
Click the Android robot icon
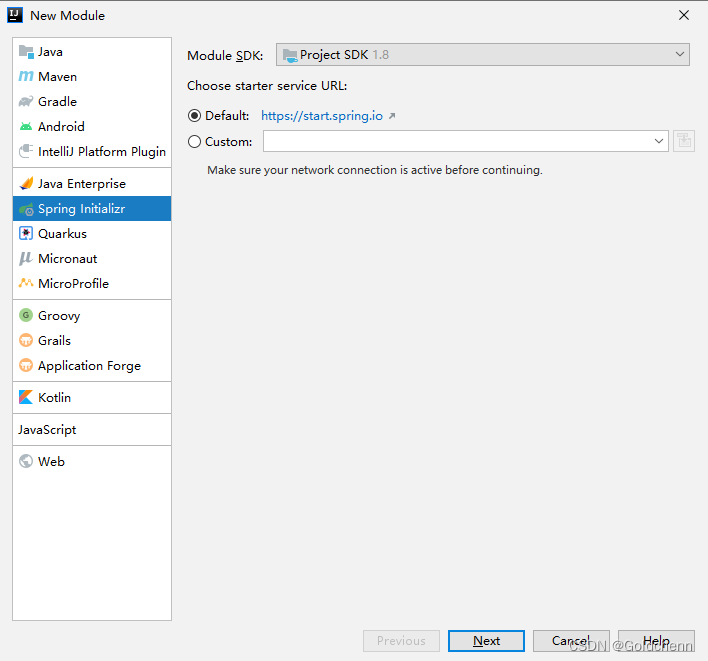pyautogui.click(x=26, y=126)
